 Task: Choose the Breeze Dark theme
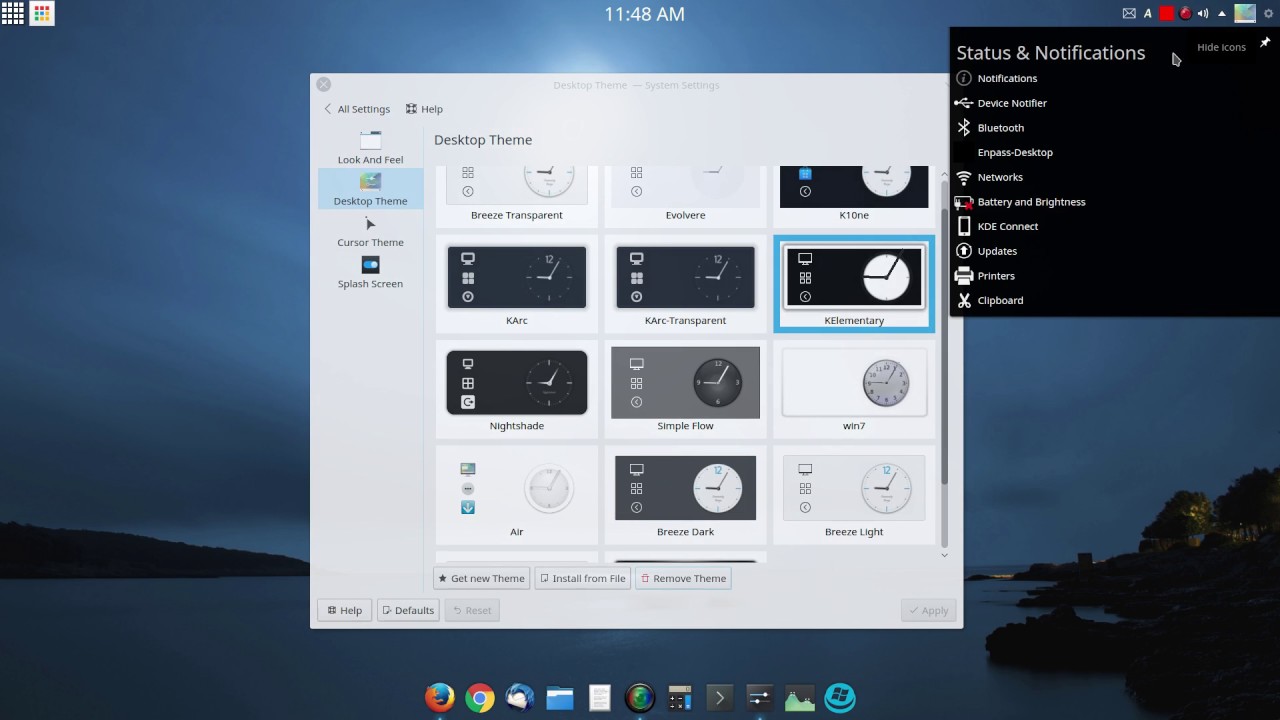[685, 495]
